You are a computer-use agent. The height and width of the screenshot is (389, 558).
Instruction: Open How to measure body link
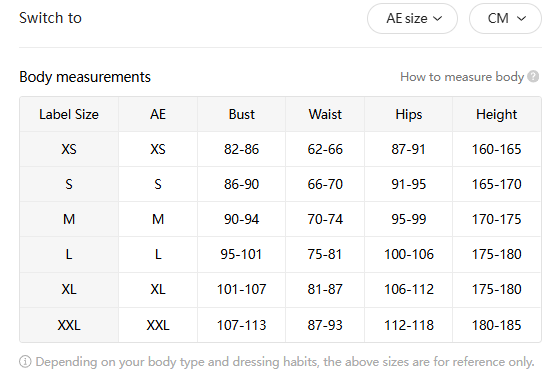pyautogui.click(x=462, y=77)
